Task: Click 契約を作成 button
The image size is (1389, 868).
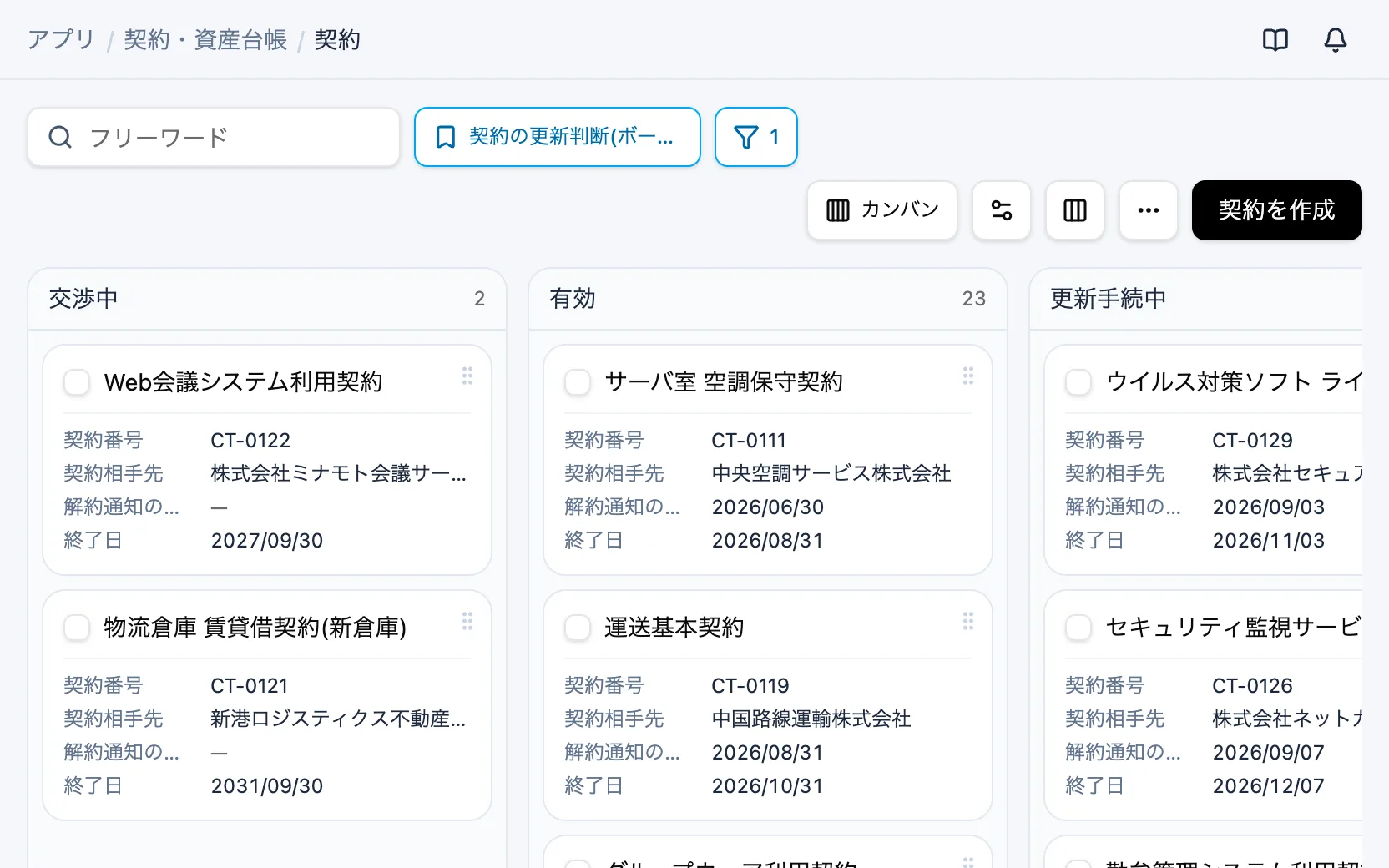Action: click(x=1277, y=210)
